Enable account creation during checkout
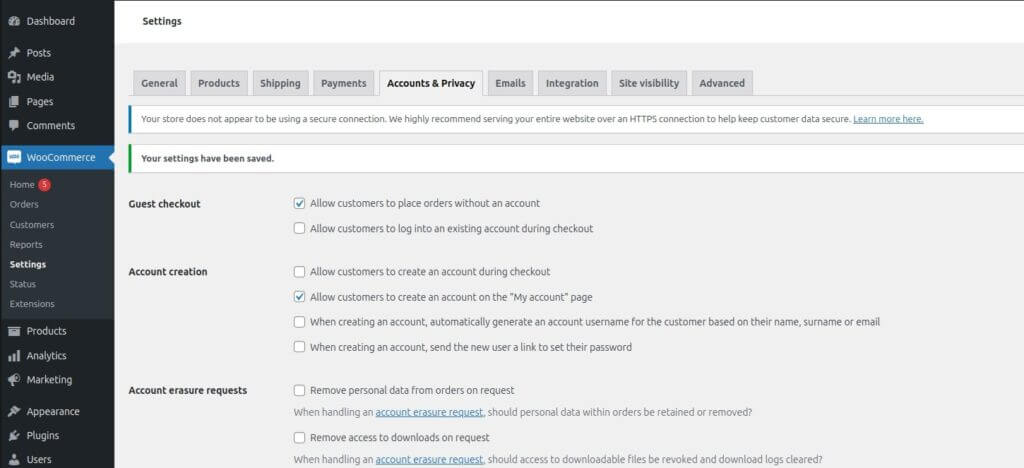 pyautogui.click(x=299, y=272)
